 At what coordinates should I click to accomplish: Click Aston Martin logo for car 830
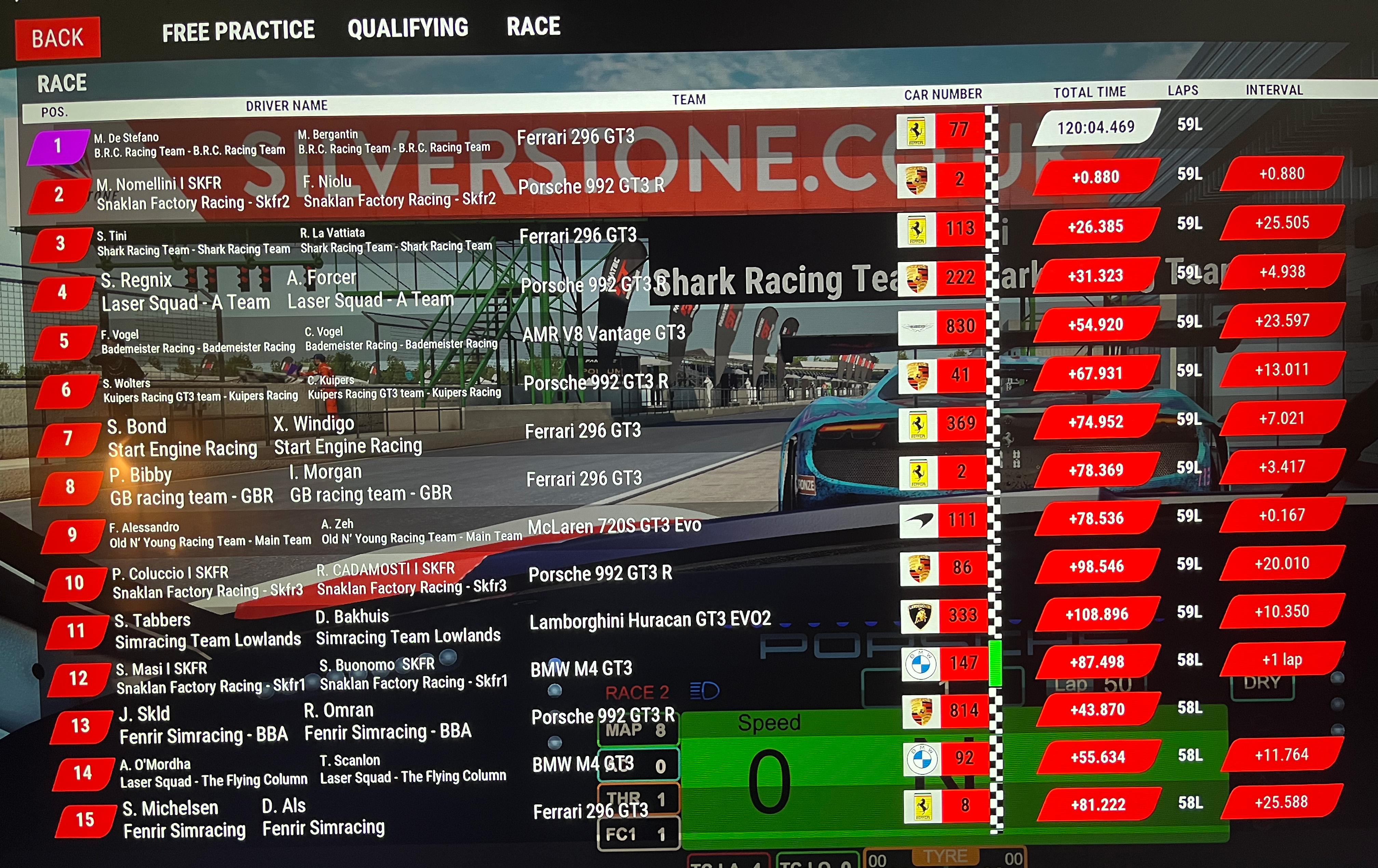click(917, 328)
